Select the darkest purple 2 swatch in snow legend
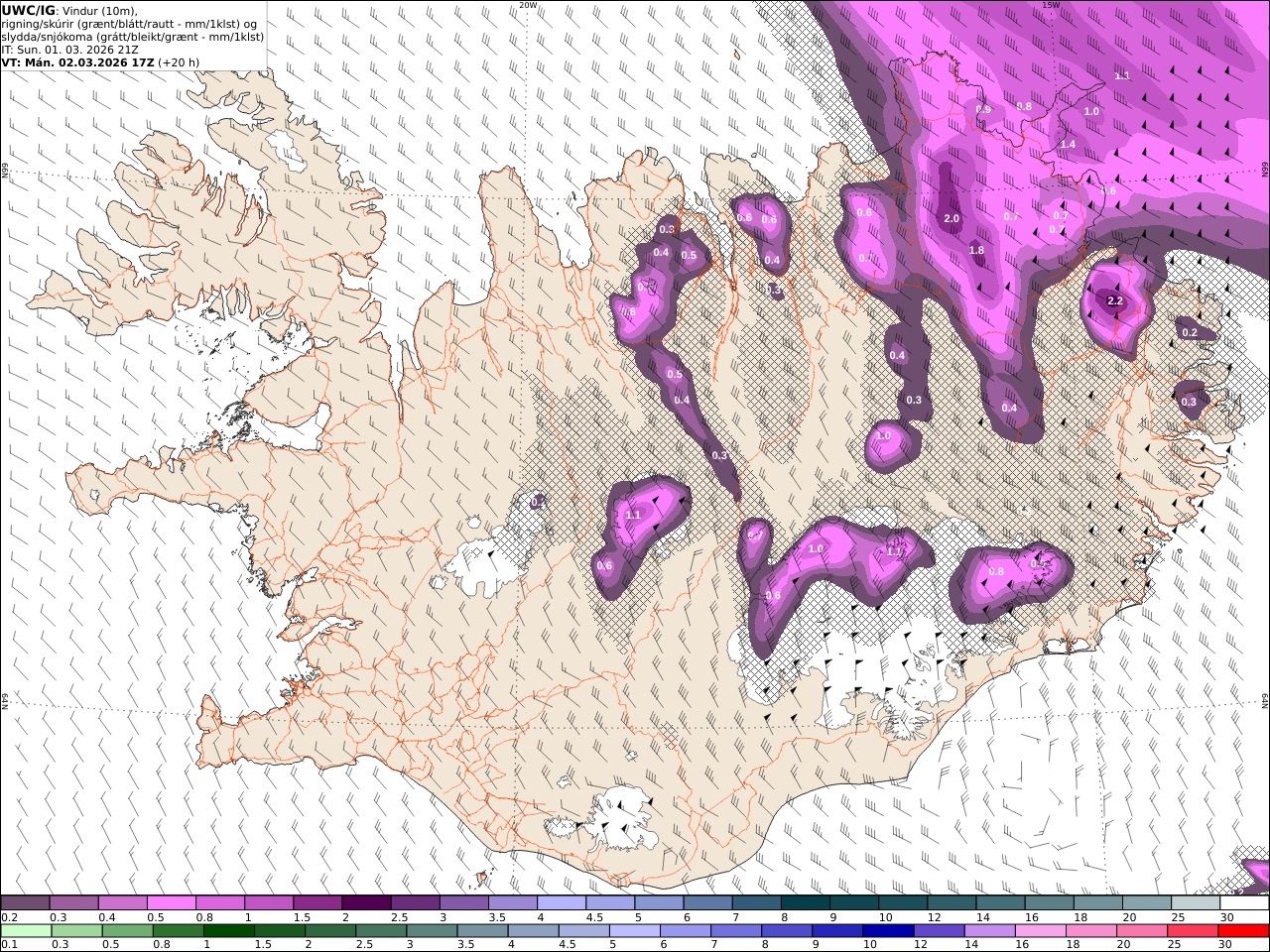Image resolution: width=1270 pixels, height=952 pixels. click(366, 902)
